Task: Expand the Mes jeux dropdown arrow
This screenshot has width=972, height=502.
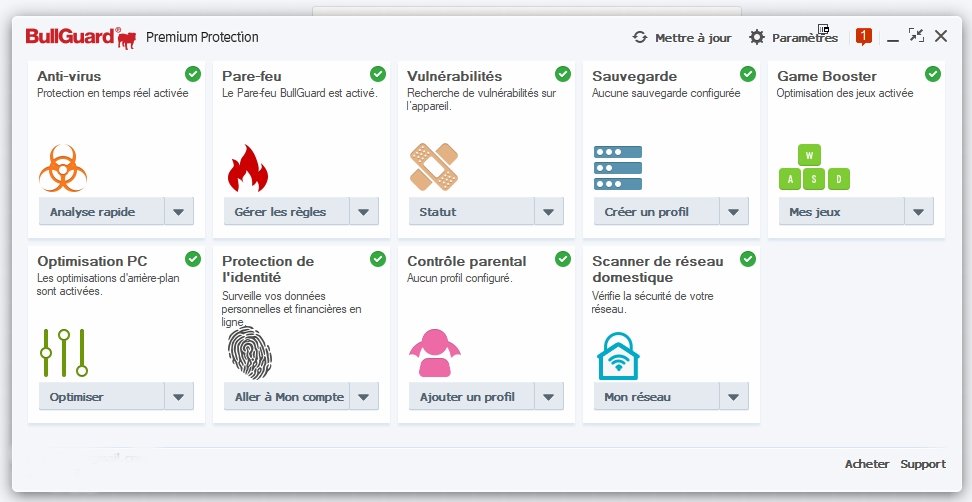Action: [919, 211]
